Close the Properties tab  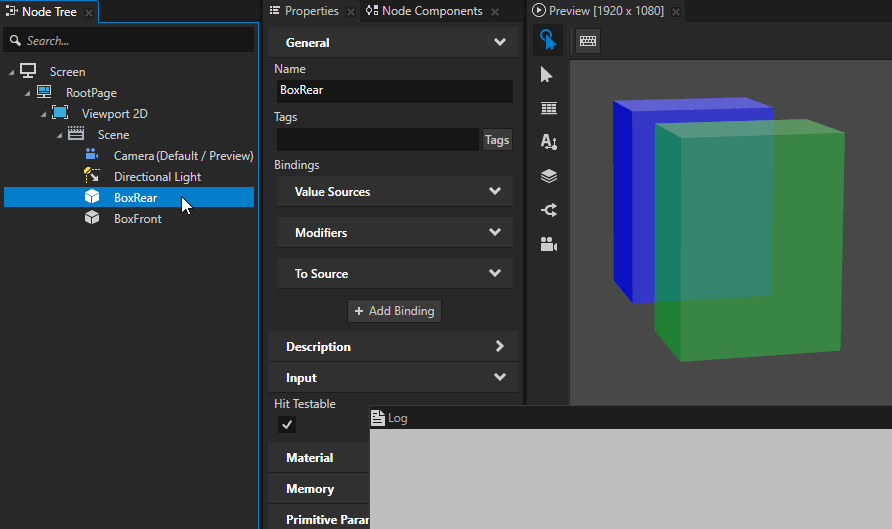coord(351,12)
